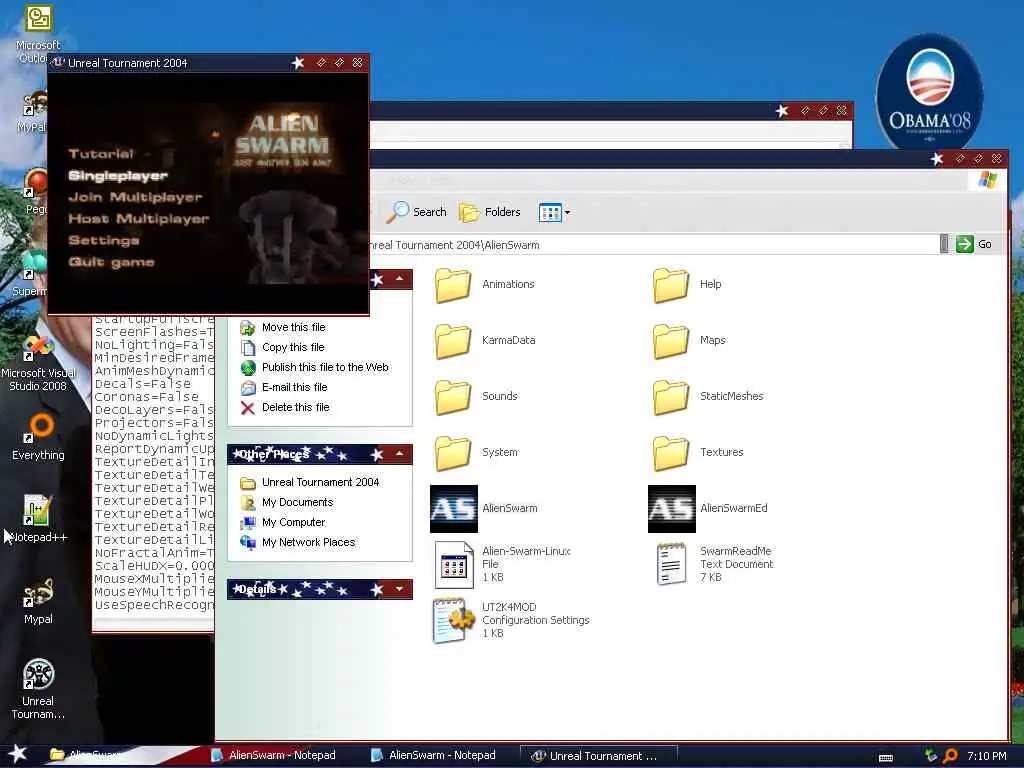Switch to Unreal Tournament taskbar button
The height and width of the screenshot is (768, 1024).
[x=598, y=756]
